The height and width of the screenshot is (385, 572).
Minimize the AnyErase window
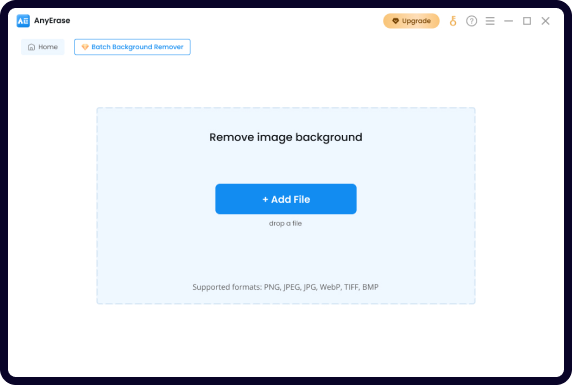coord(509,21)
